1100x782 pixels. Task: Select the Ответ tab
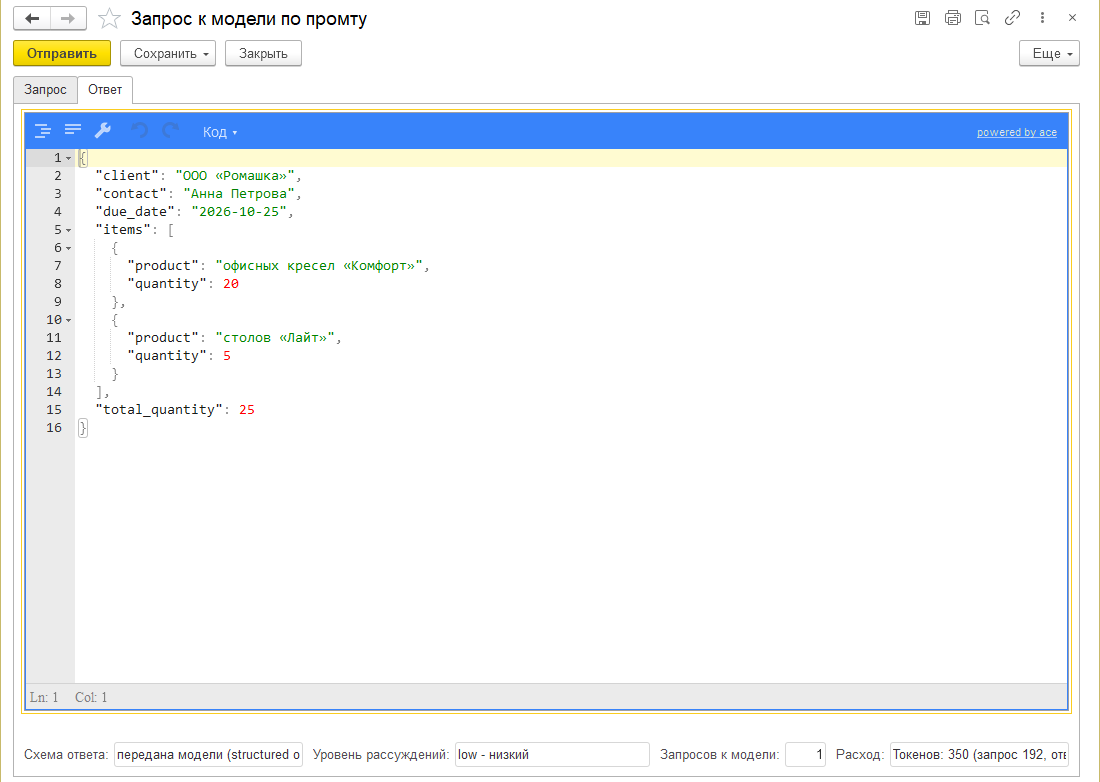click(x=105, y=90)
